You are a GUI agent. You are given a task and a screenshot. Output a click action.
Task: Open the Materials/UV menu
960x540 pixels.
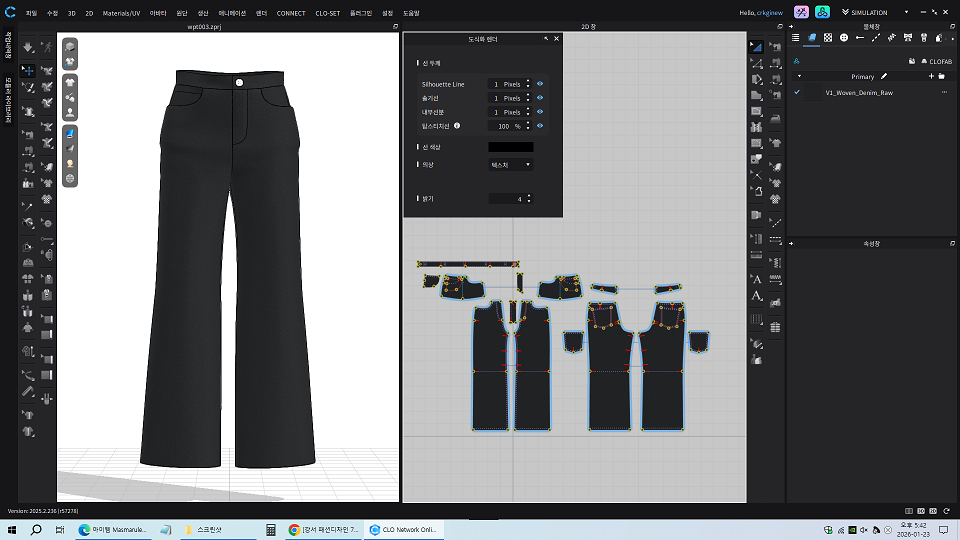(x=121, y=13)
